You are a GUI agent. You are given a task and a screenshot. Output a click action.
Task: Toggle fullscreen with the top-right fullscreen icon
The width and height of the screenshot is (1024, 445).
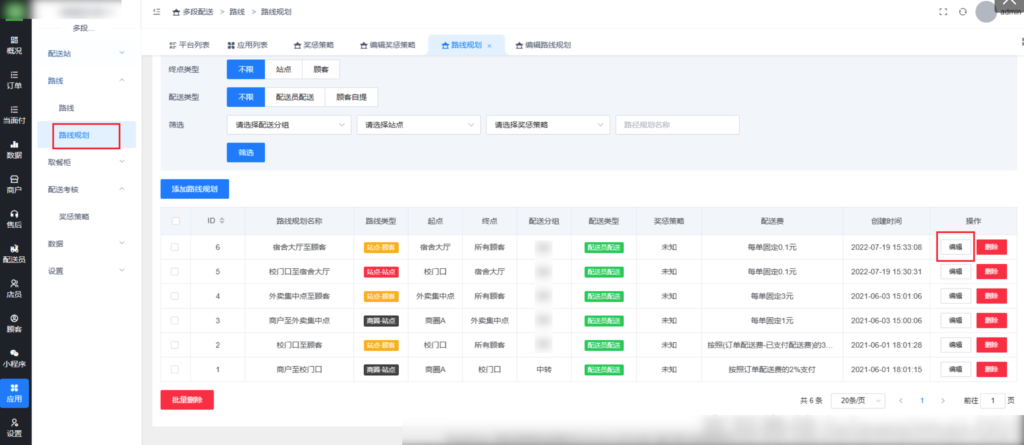click(x=942, y=12)
